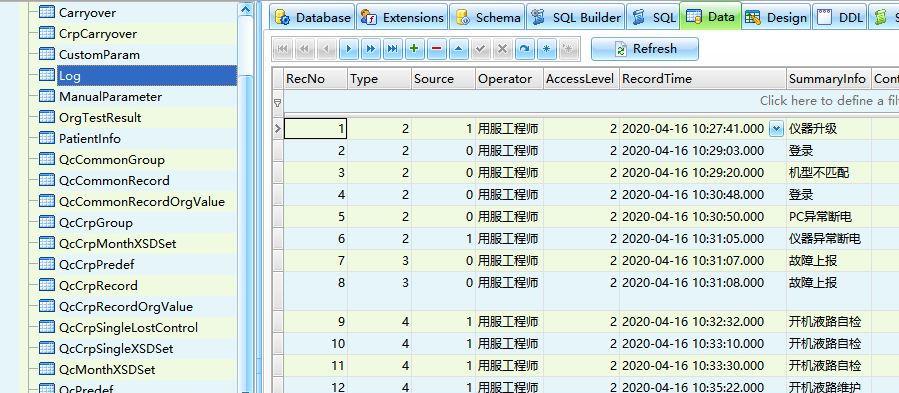899x393 pixels.
Task: Click SummaryInfo cell '机型不匹配'
Action: click(828, 173)
